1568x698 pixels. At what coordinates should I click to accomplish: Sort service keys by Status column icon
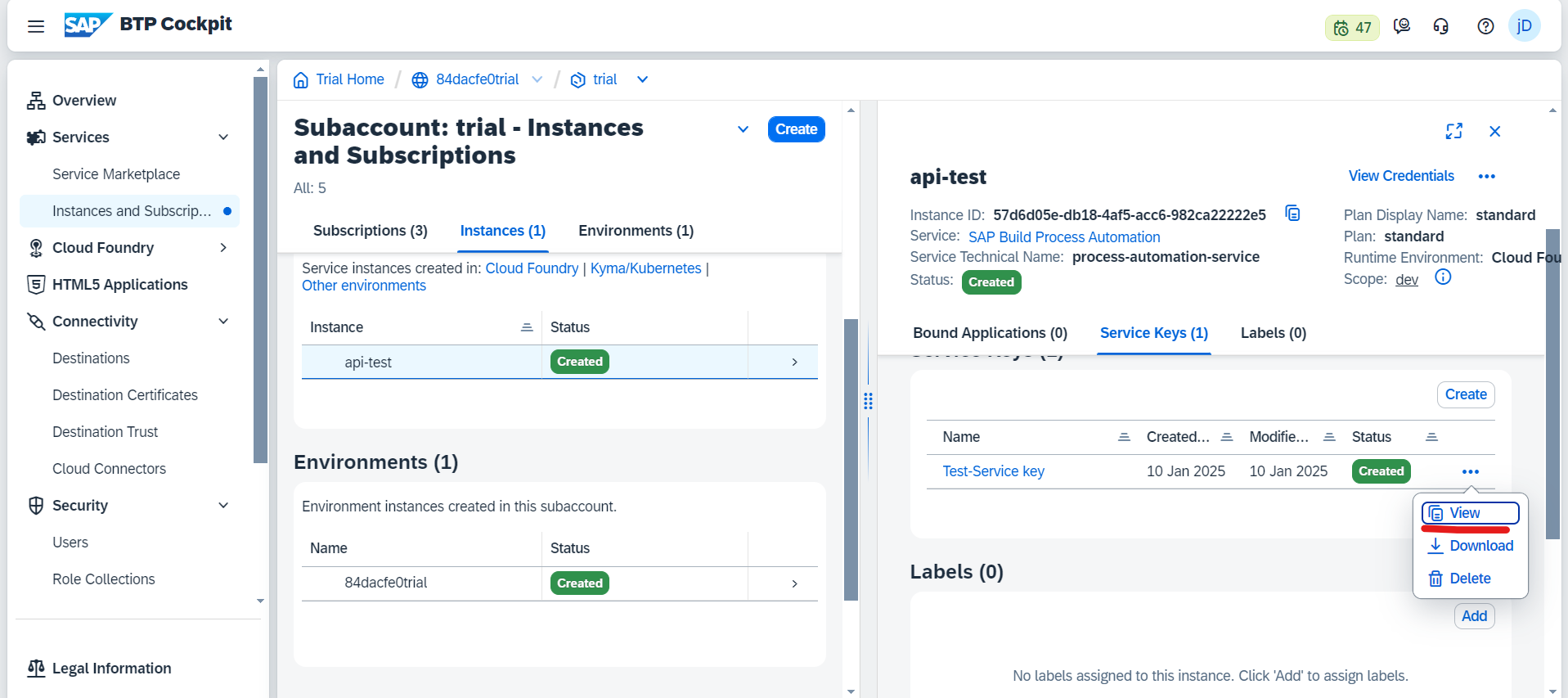tap(1431, 437)
